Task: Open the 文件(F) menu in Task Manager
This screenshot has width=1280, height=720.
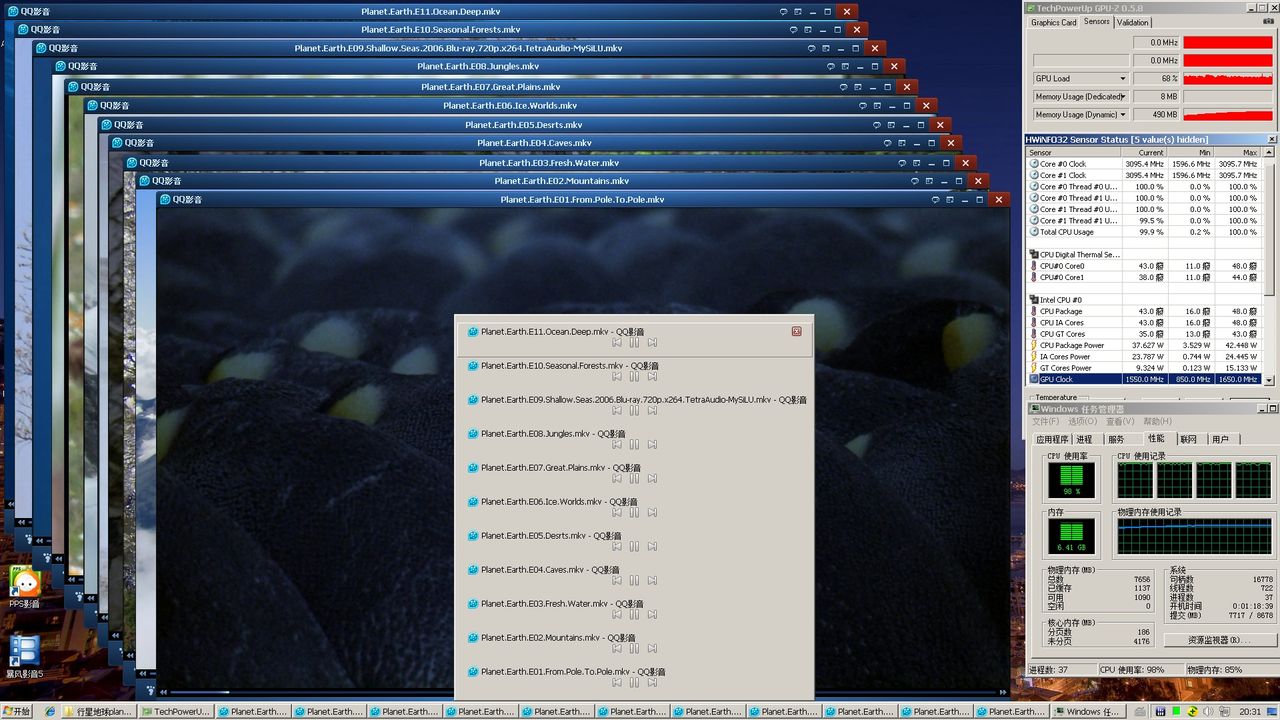Action: tap(1045, 422)
